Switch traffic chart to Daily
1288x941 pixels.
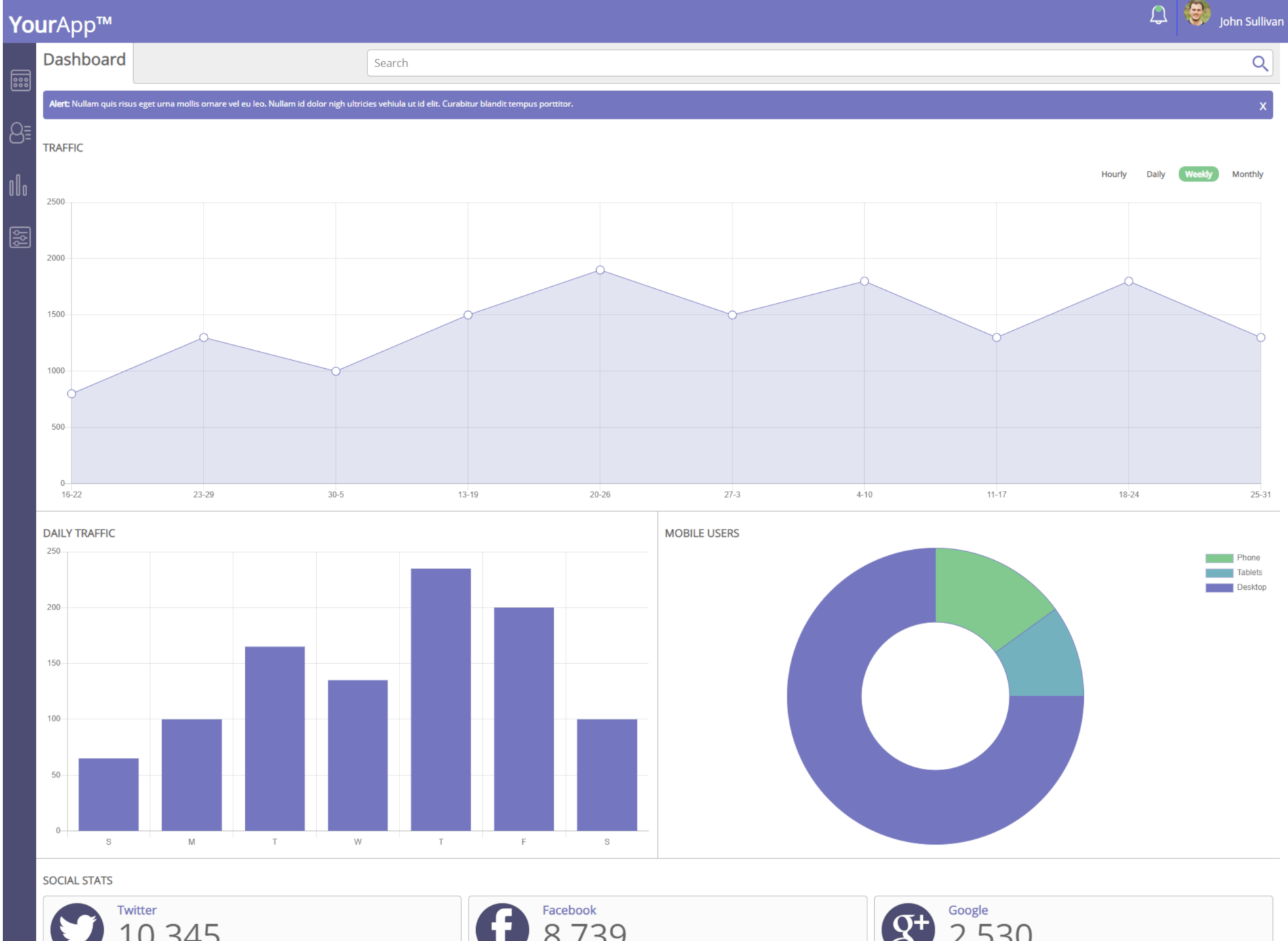pos(1155,174)
